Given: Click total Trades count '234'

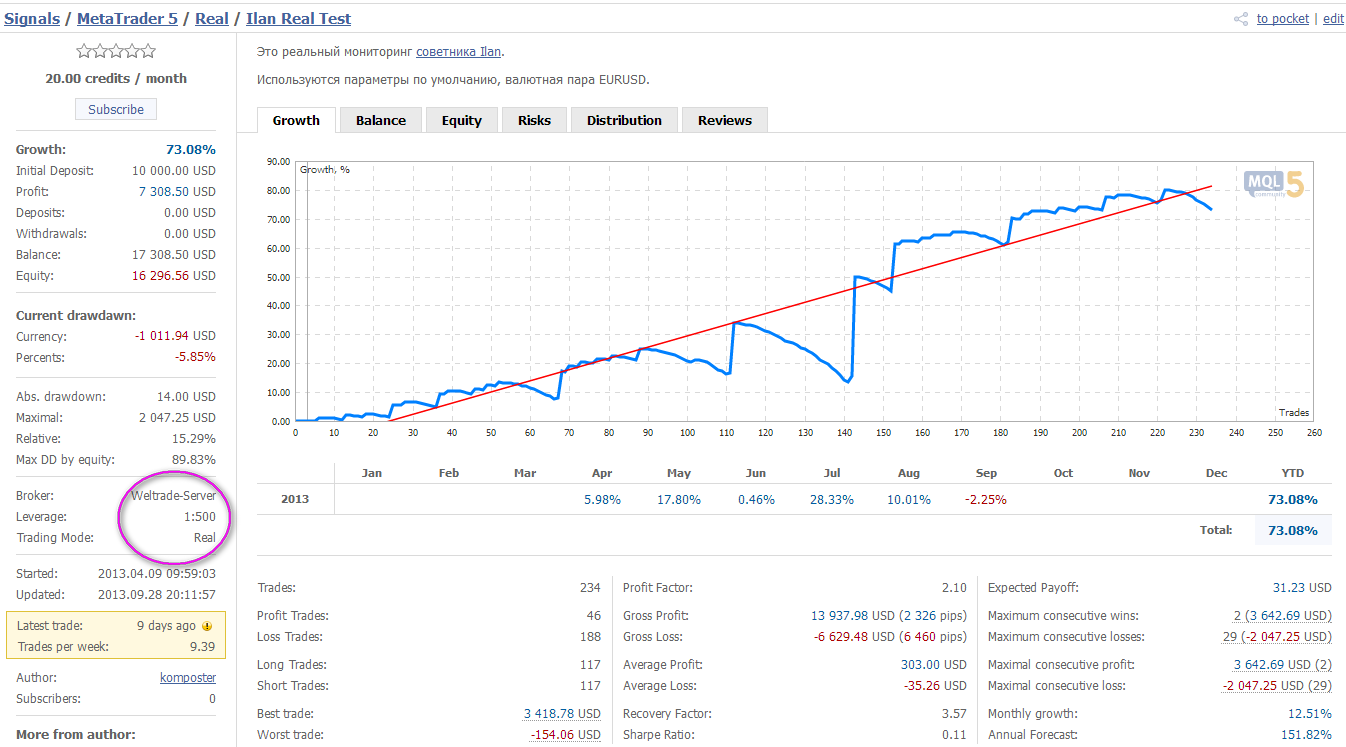Looking at the screenshot, I should pyautogui.click(x=591, y=588).
